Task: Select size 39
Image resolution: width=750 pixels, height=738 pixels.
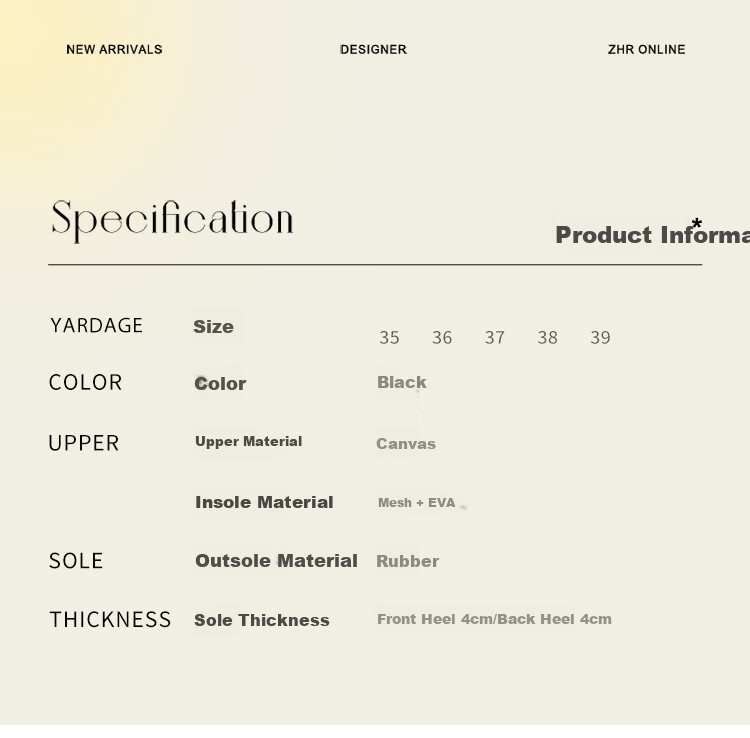Action: [600, 338]
